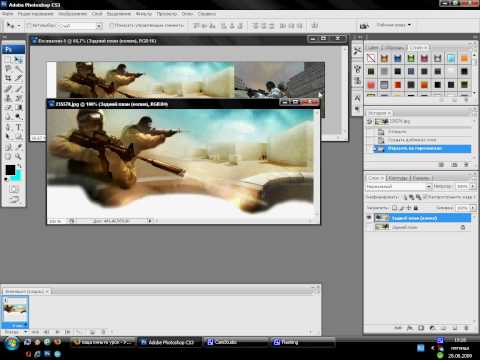
Task: Open the Workspace dropdown
Action: (x=394, y=25)
